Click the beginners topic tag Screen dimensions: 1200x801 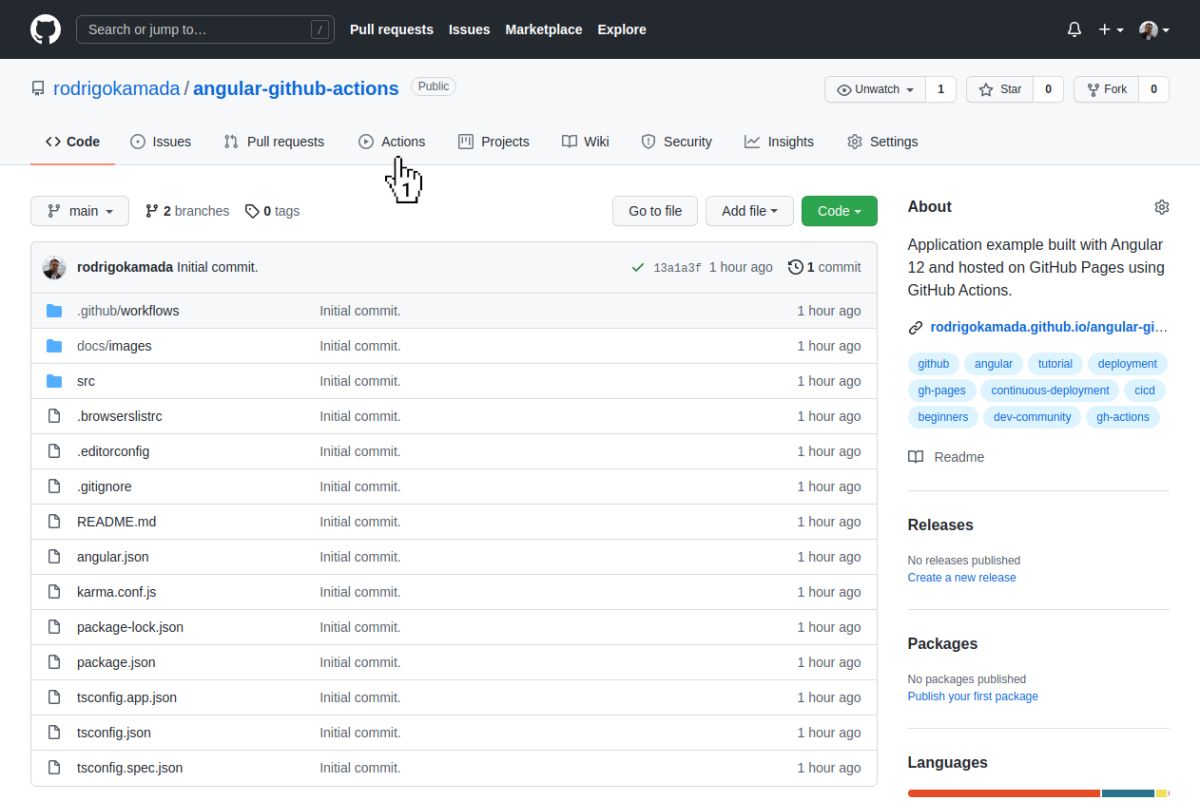coord(943,417)
